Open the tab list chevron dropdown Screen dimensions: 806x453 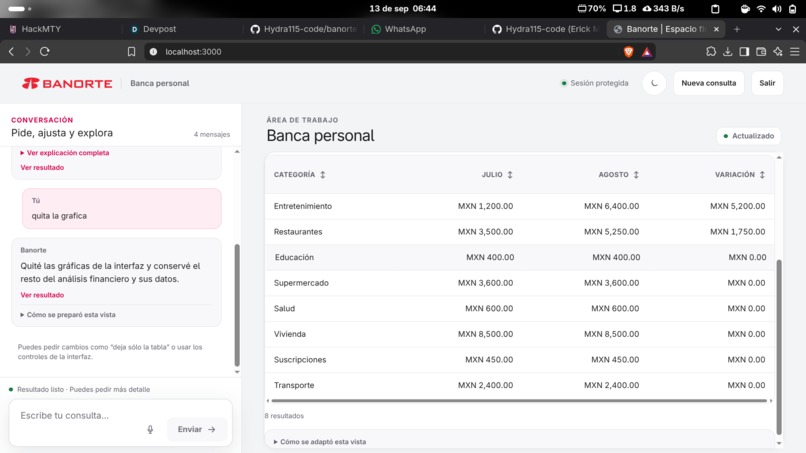778,29
